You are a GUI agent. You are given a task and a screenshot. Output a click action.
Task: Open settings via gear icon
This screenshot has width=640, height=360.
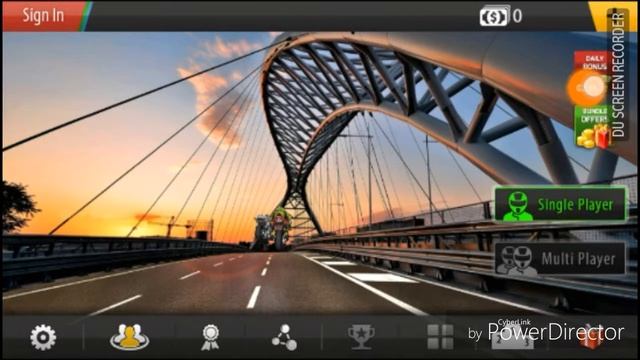[43, 337]
